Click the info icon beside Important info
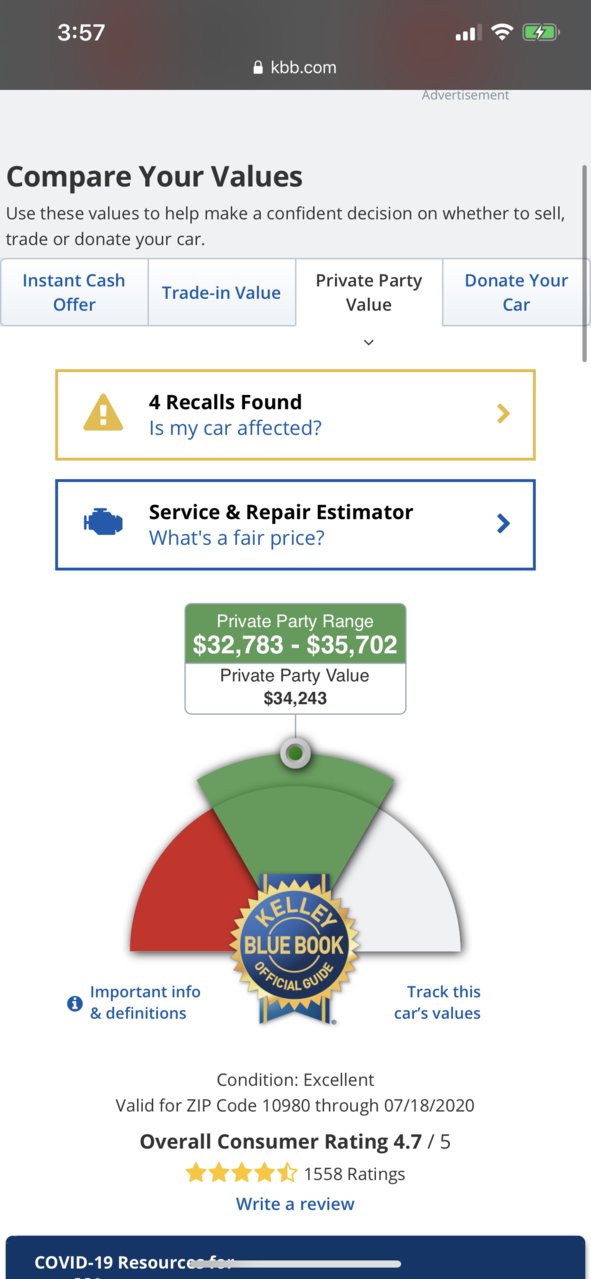The width and height of the screenshot is (591, 1279). [x=74, y=1003]
